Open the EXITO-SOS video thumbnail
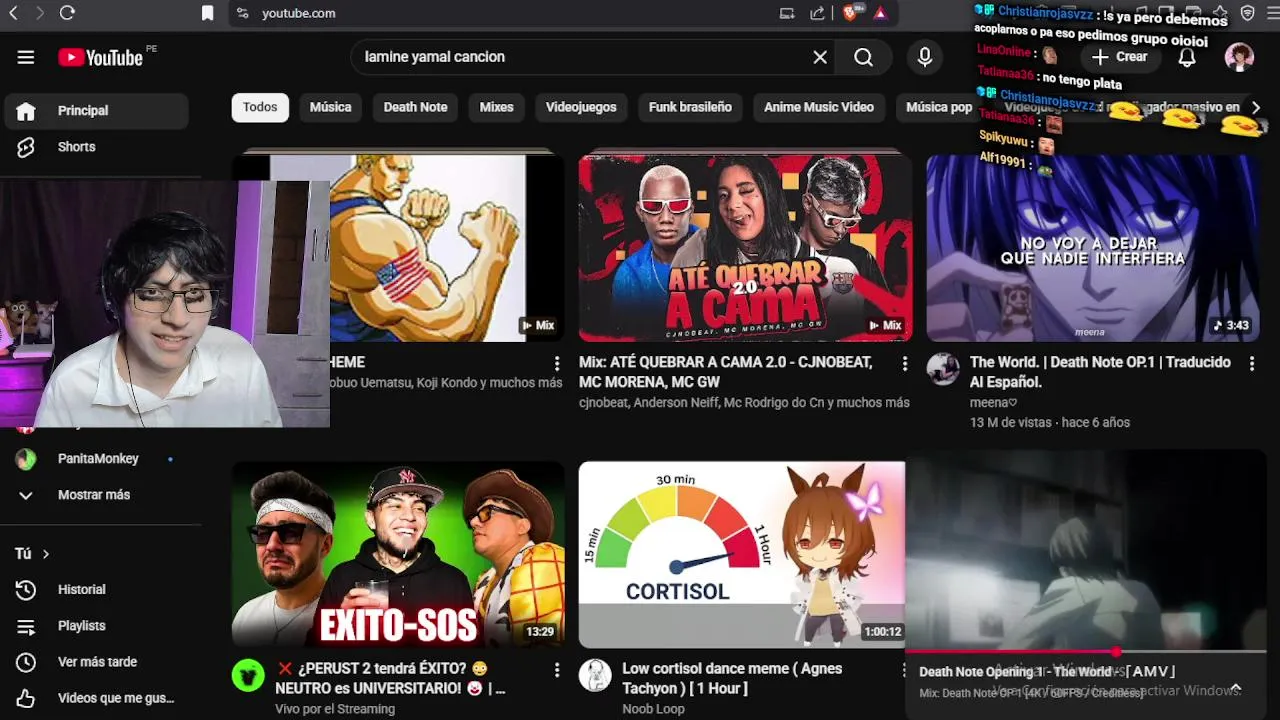1280x720 pixels. [398, 554]
